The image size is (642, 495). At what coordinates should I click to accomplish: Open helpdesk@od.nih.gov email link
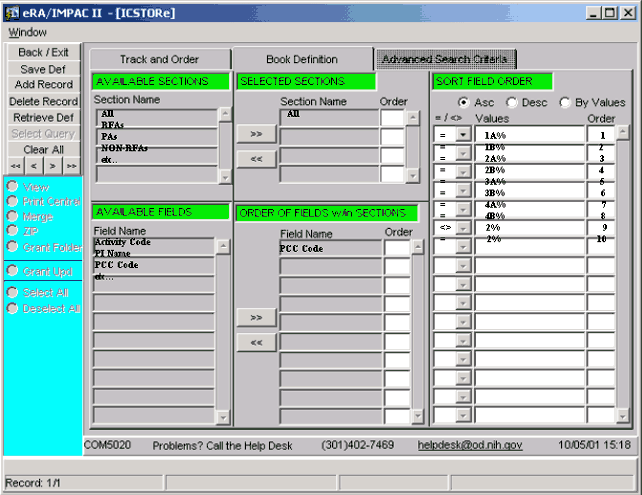tap(470, 445)
